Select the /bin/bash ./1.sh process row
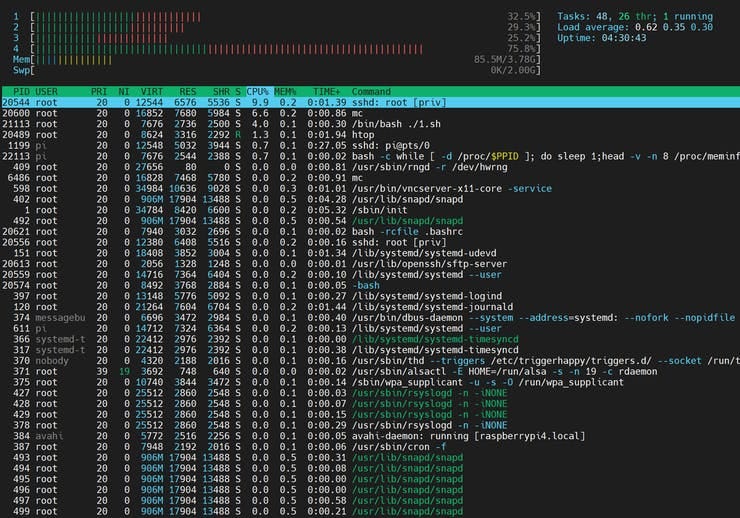Viewport: 740px width, 518px height. tap(370, 124)
